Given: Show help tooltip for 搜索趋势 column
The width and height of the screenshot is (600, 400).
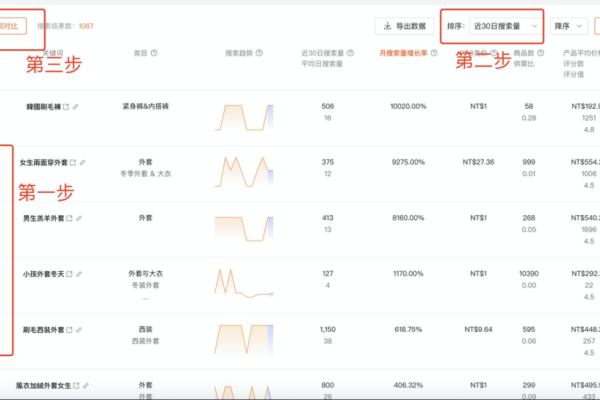Looking at the screenshot, I should tap(259, 53).
